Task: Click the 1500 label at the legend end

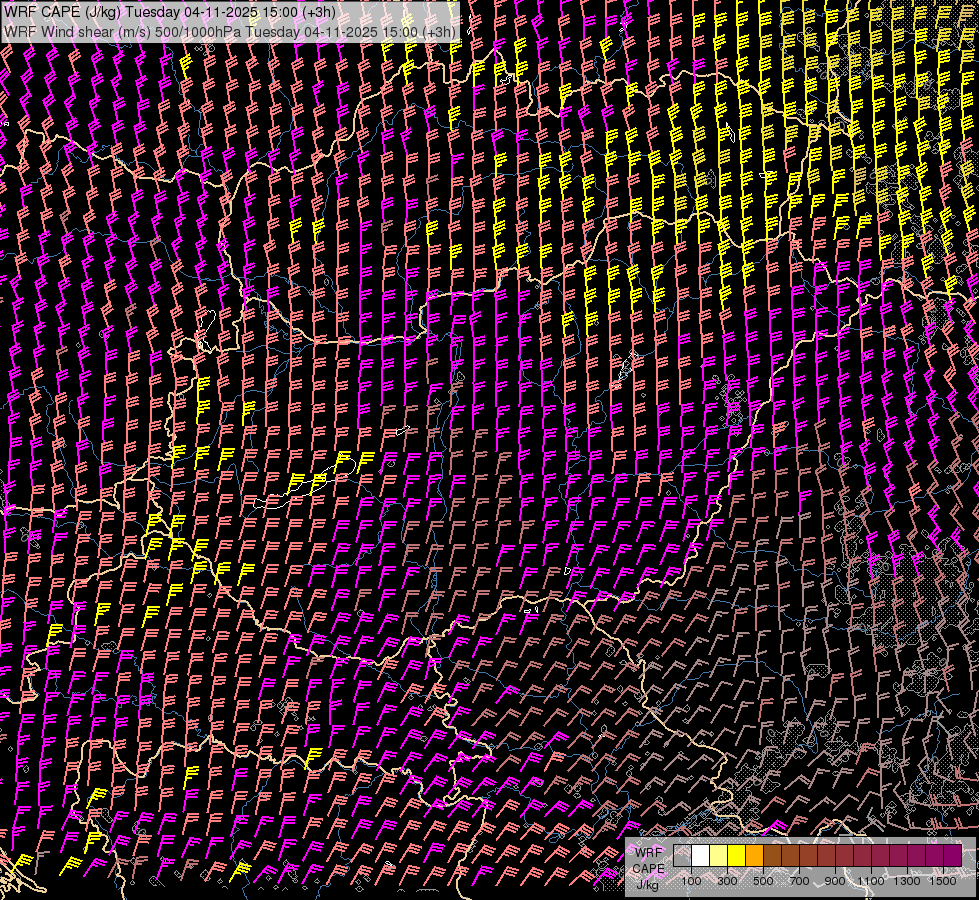Action: click(x=943, y=881)
